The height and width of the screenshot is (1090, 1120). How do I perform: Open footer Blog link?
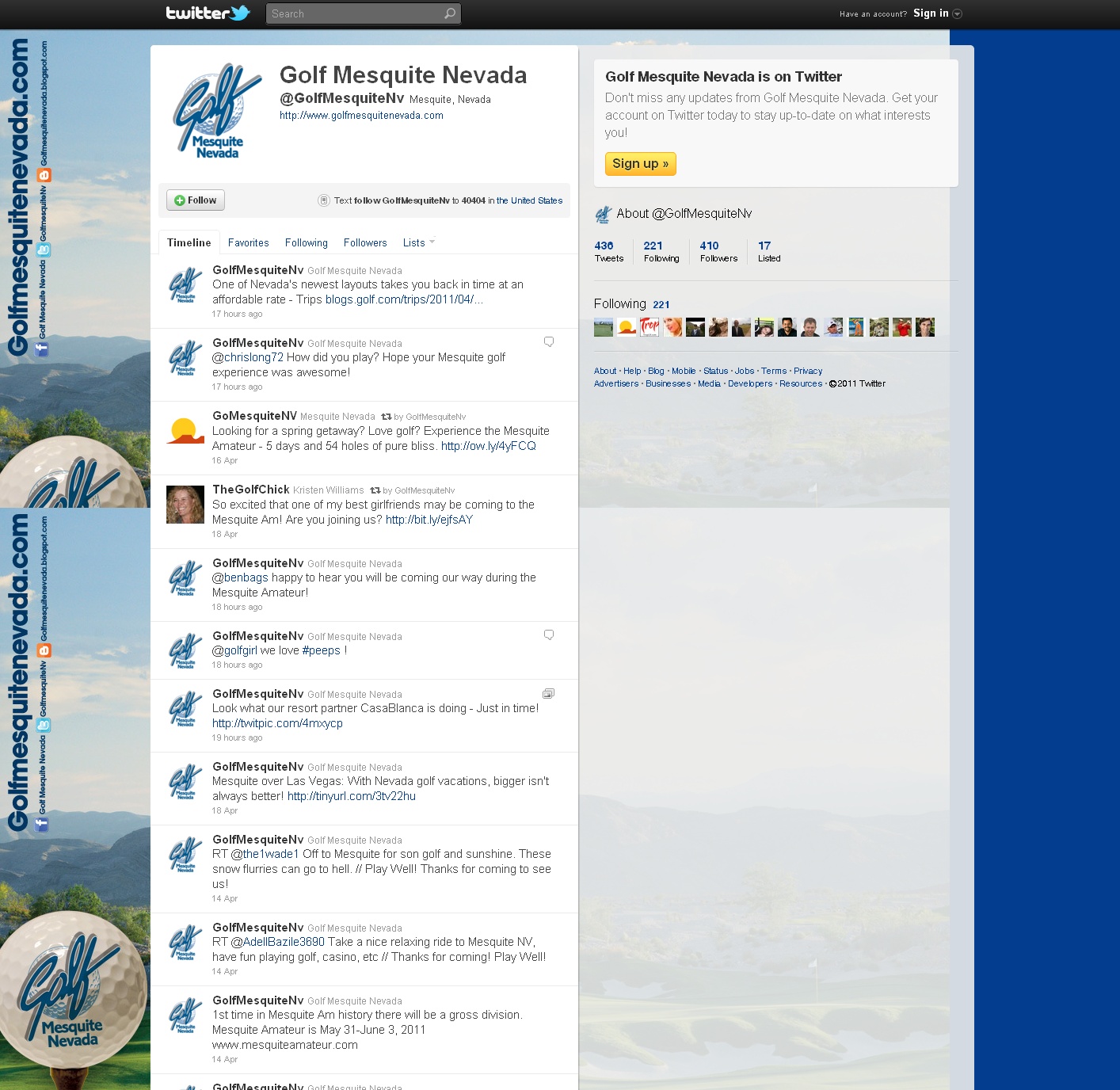[x=656, y=371]
